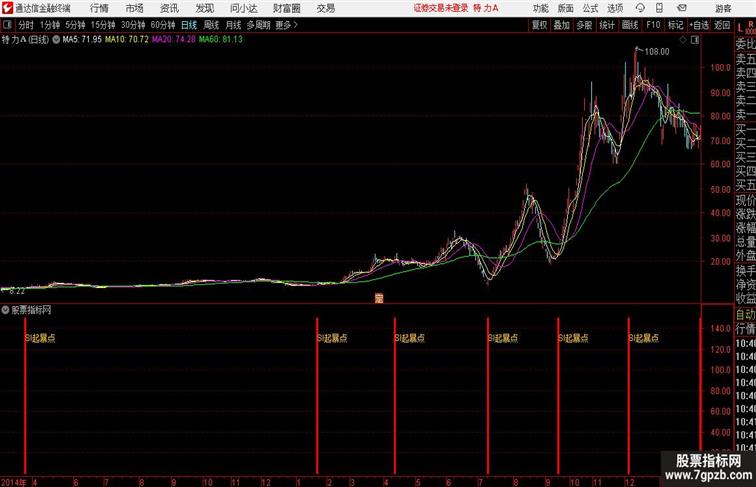Click the MA5: 71.95 indicator value
Image resolution: width=756 pixels, height=487 pixels.
tap(82, 40)
